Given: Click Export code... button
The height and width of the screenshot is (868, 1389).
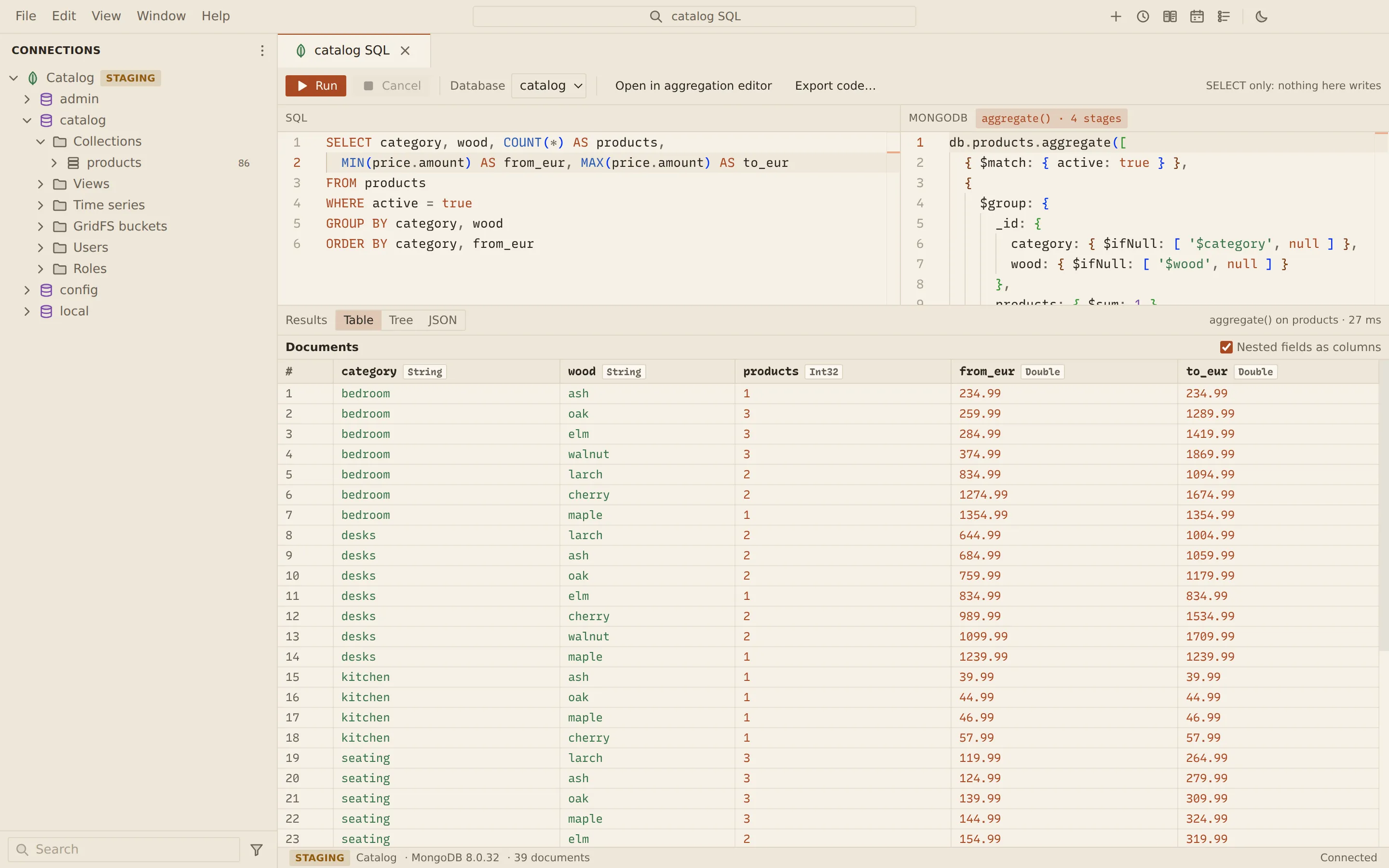Looking at the screenshot, I should click(835, 86).
